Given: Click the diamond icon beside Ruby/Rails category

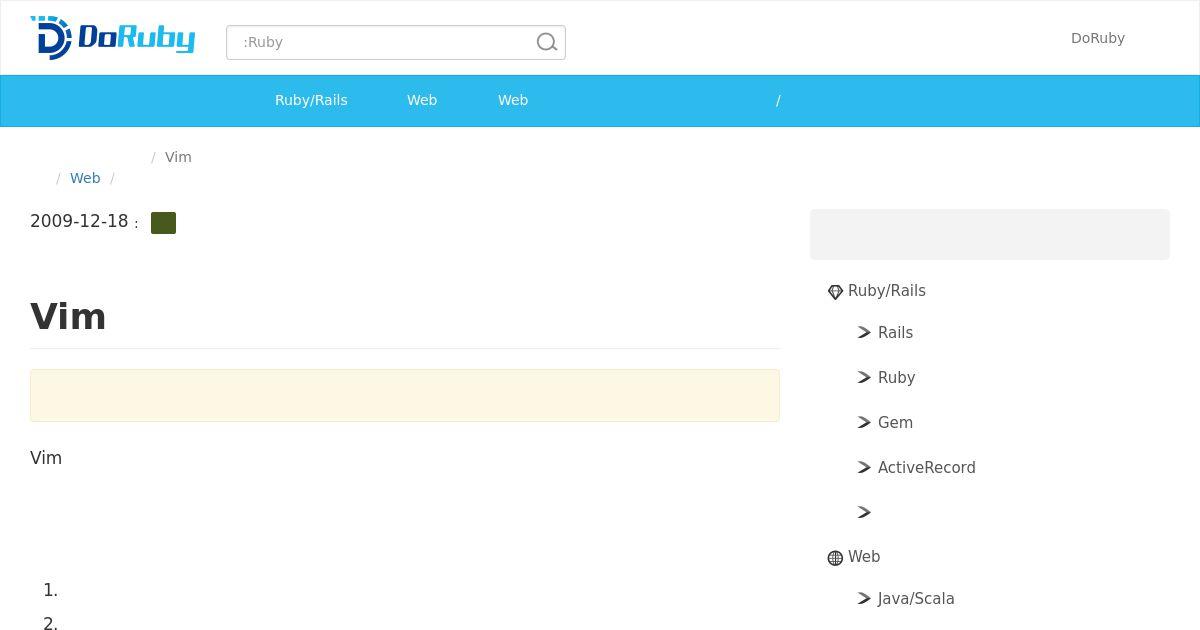Looking at the screenshot, I should coord(836,292).
